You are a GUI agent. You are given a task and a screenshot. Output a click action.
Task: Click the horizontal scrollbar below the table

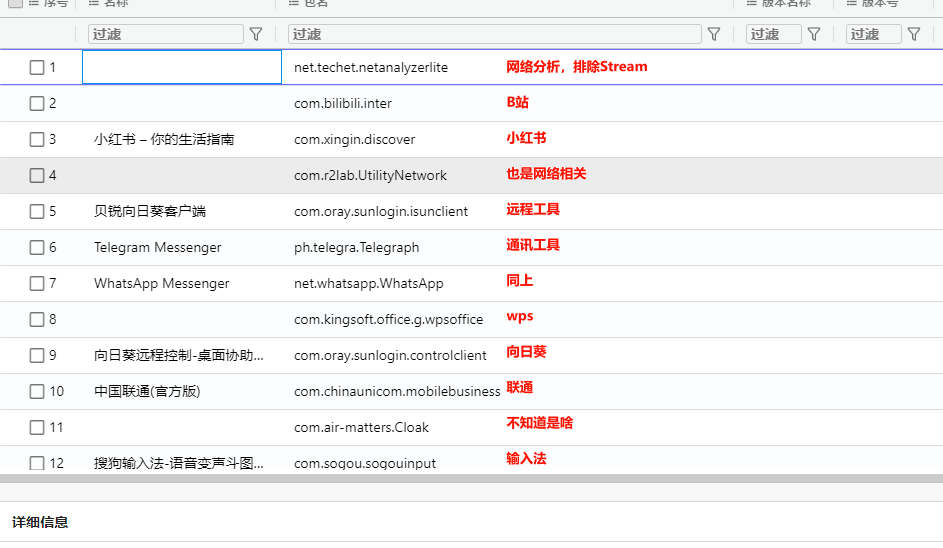click(472, 479)
